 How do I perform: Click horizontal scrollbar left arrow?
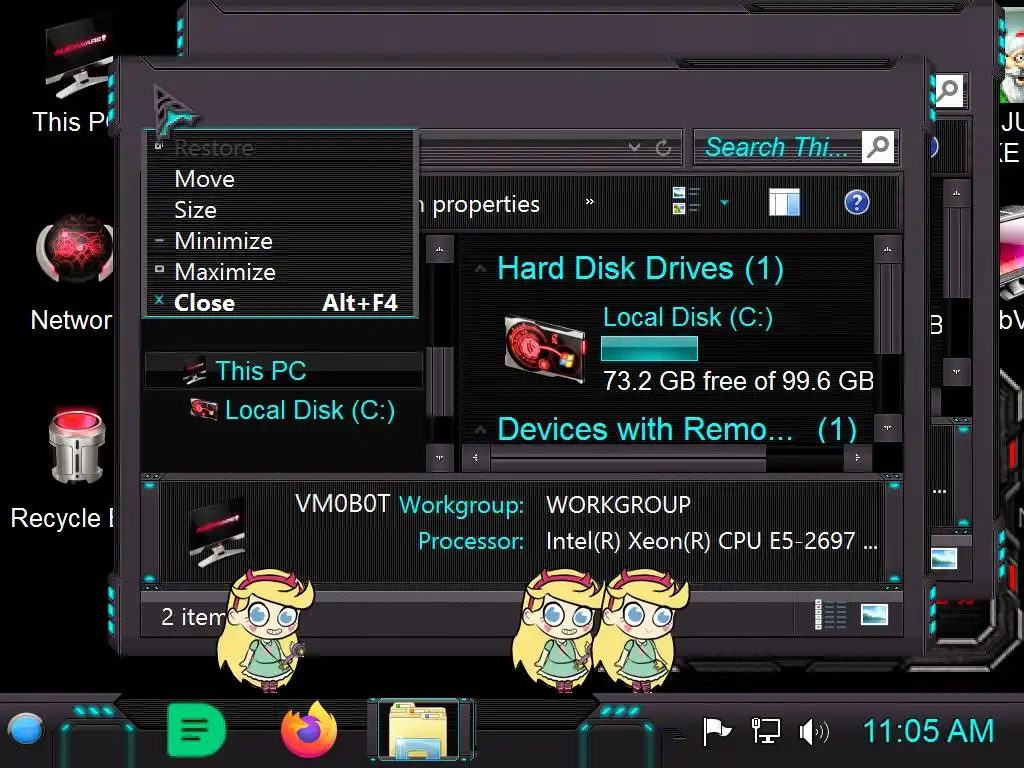tap(475, 457)
